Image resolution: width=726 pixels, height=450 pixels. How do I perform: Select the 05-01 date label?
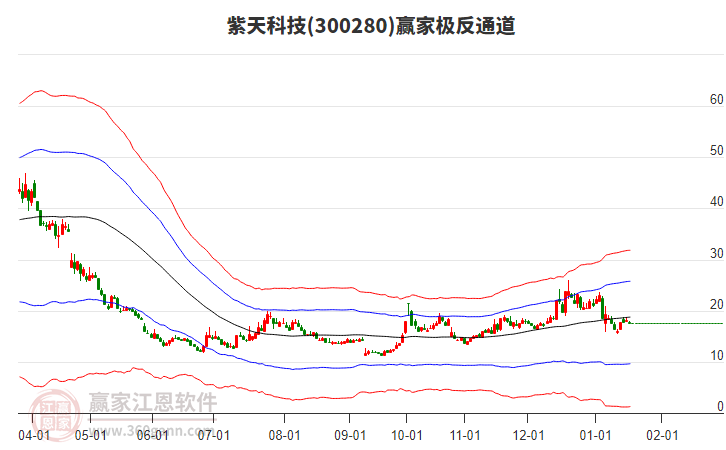pyautogui.click(x=90, y=436)
